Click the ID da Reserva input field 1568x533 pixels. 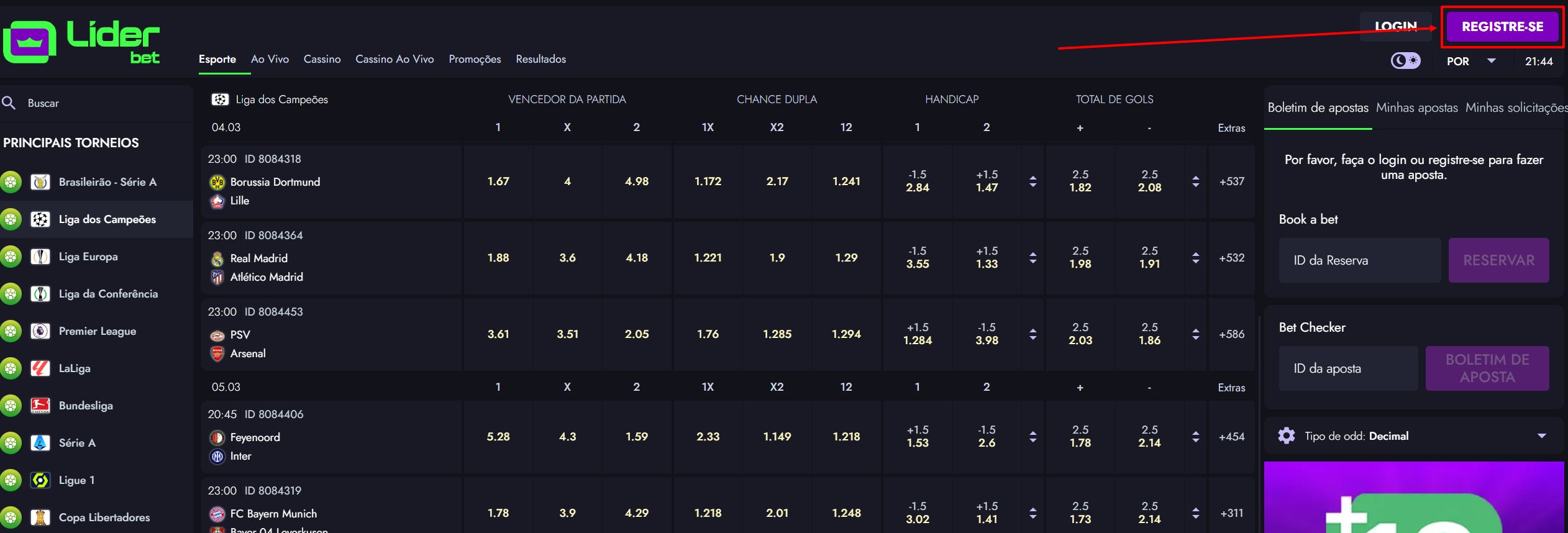(1359, 260)
